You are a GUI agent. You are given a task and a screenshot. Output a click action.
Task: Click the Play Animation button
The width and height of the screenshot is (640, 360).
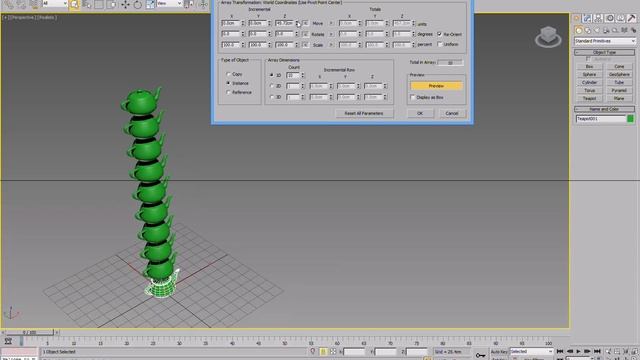coord(578,351)
